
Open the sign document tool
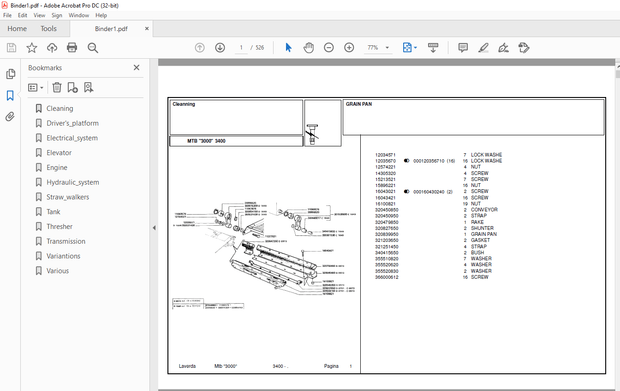click(503, 48)
